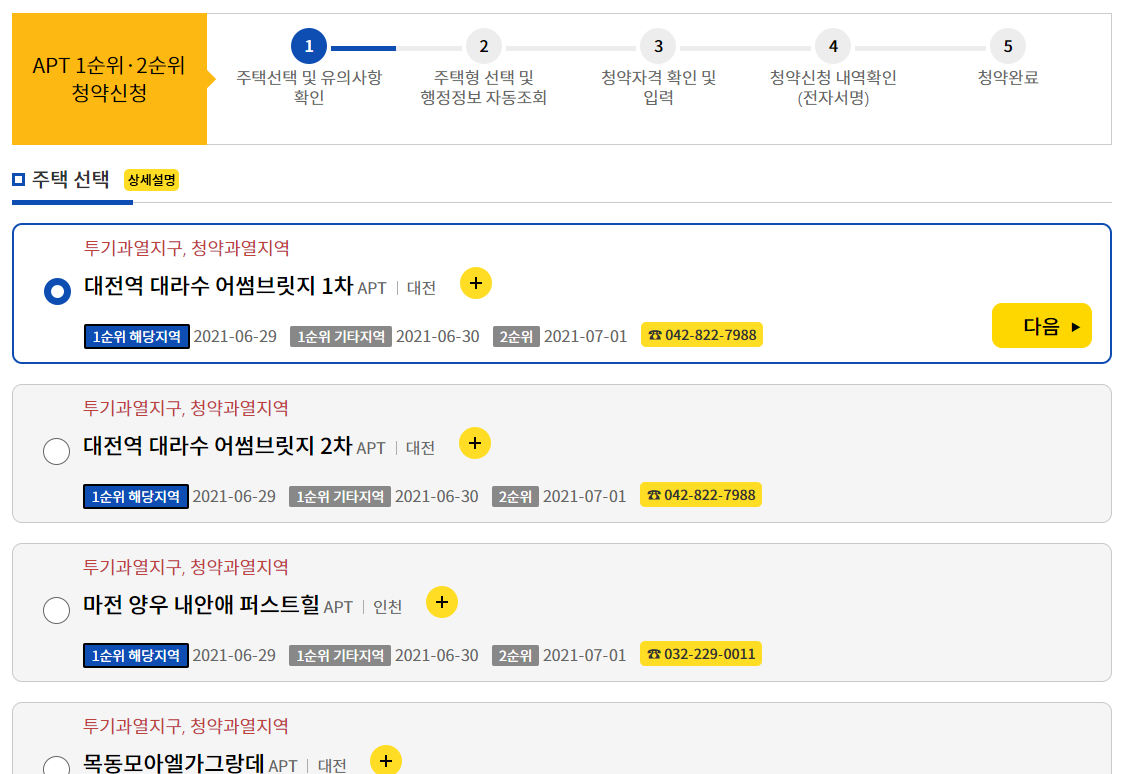Viewport: 1124px width, 774px height.
Task: Select radio for 대전역 대라수 어썸브릿지 1차
Action: pyautogui.click(x=57, y=292)
